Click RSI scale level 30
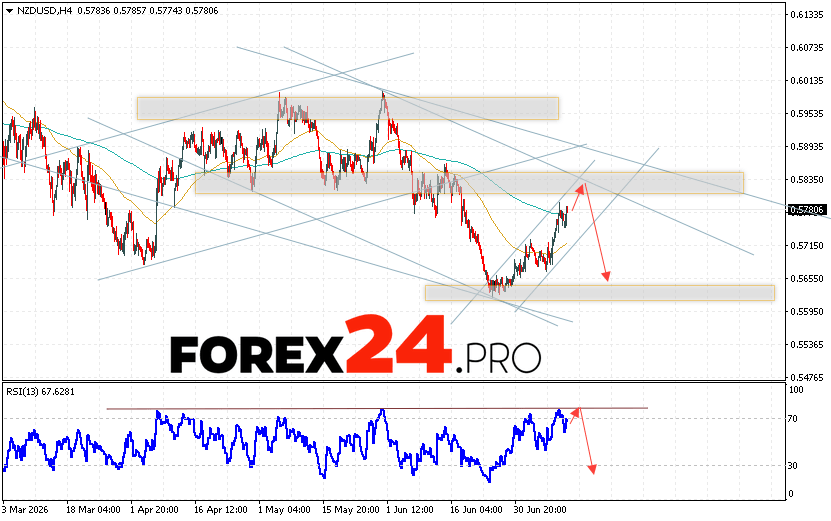This screenshot has height=521, width=831. pyautogui.click(x=793, y=465)
